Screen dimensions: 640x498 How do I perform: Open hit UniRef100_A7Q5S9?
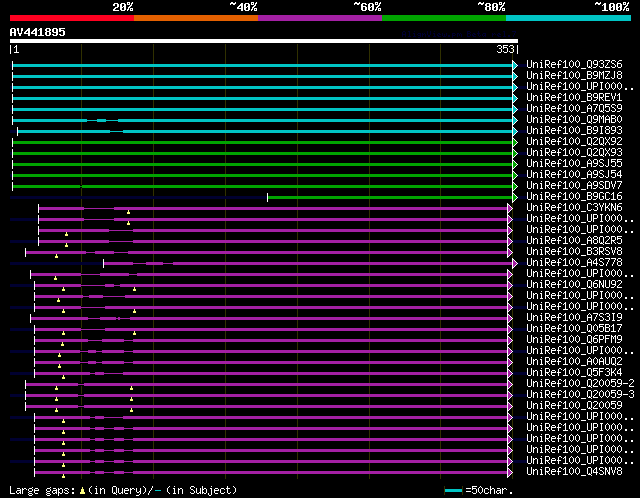(x=574, y=108)
